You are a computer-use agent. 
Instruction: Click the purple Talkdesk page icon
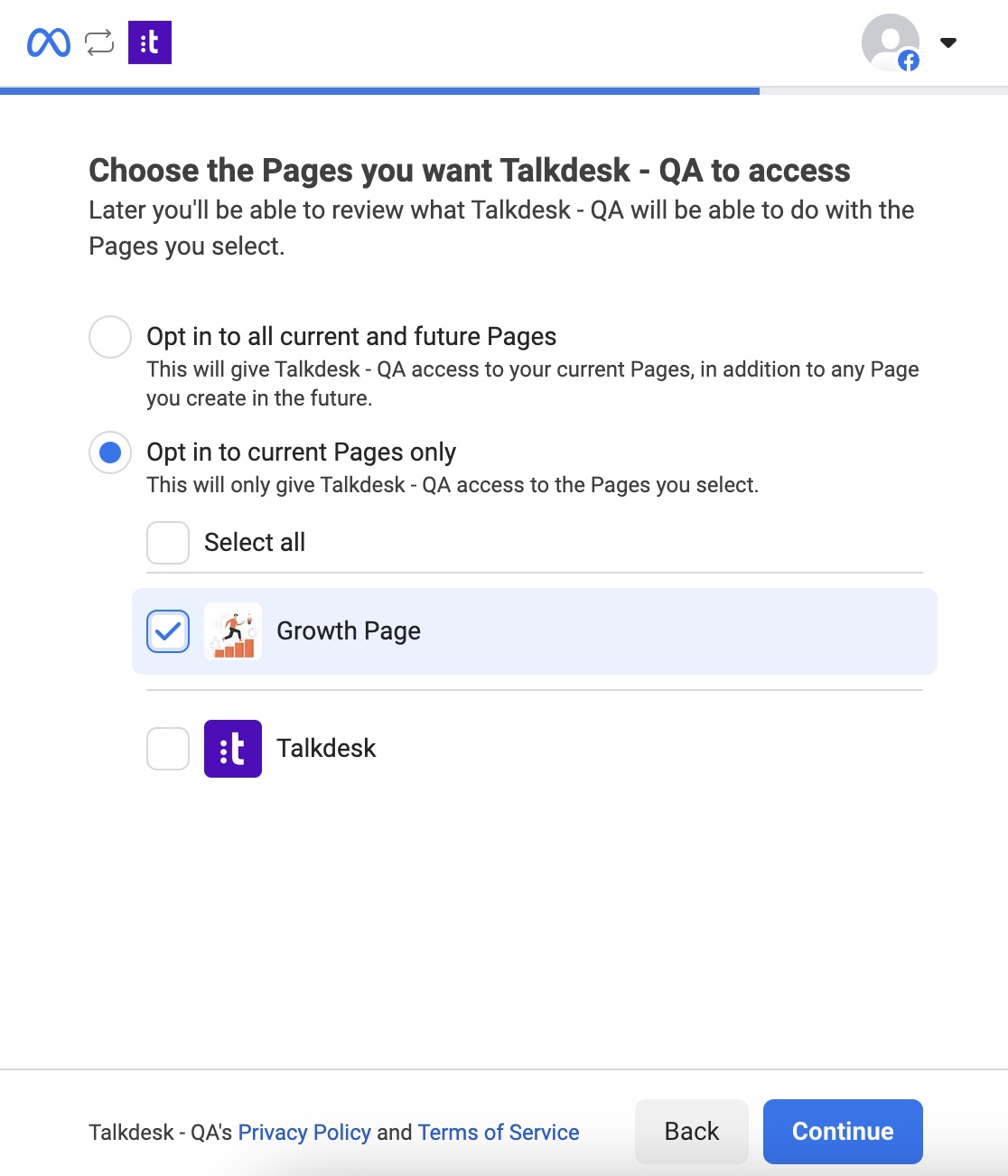tap(233, 749)
